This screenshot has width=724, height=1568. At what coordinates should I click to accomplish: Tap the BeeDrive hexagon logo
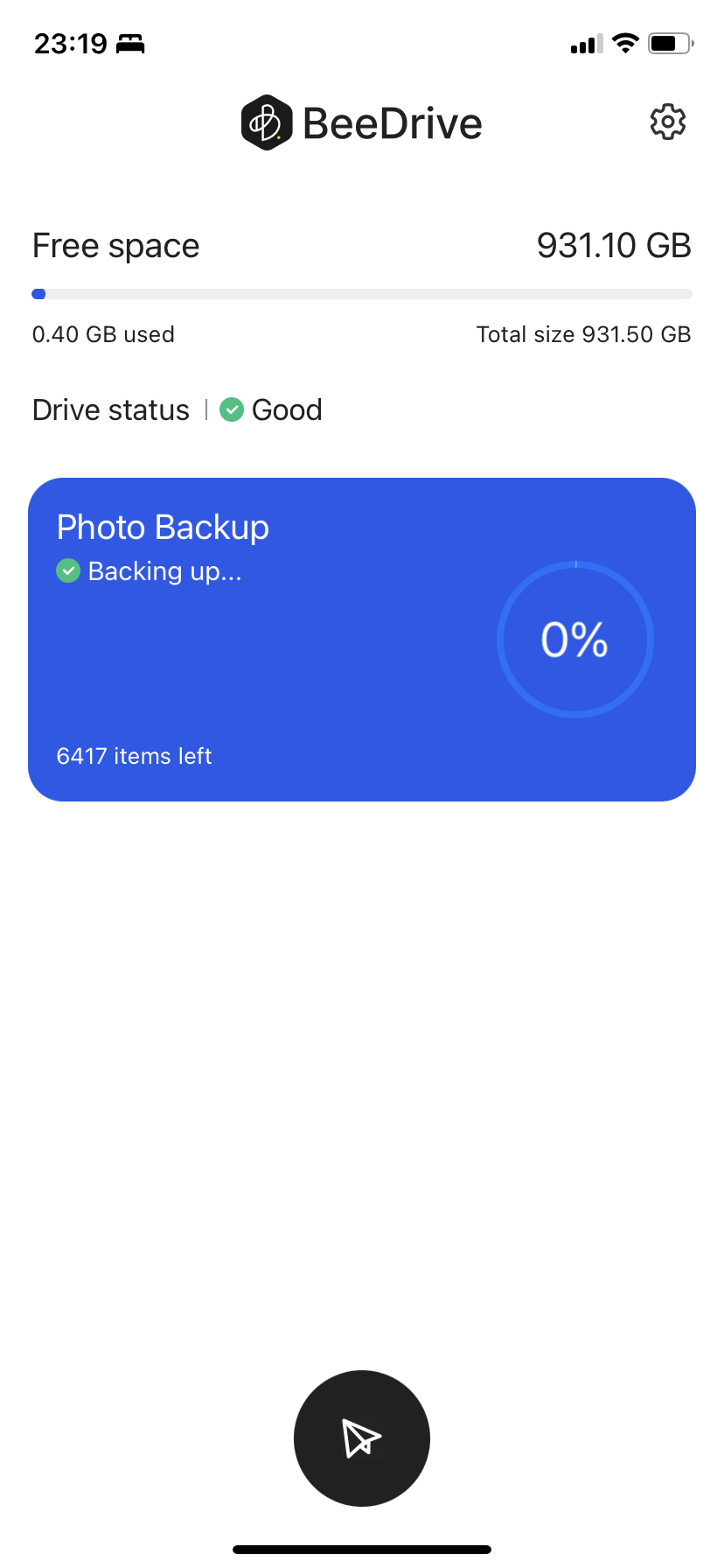point(267,122)
